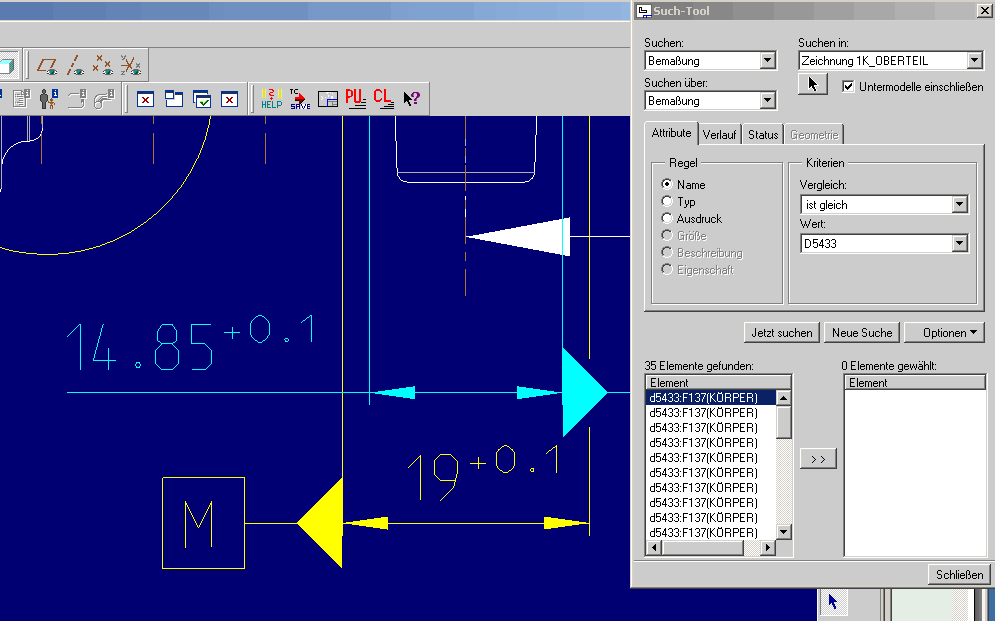Image resolution: width=995 pixels, height=621 pixels.
Task: Click the selection arrow button in Such-Tool
Action: 813,84
